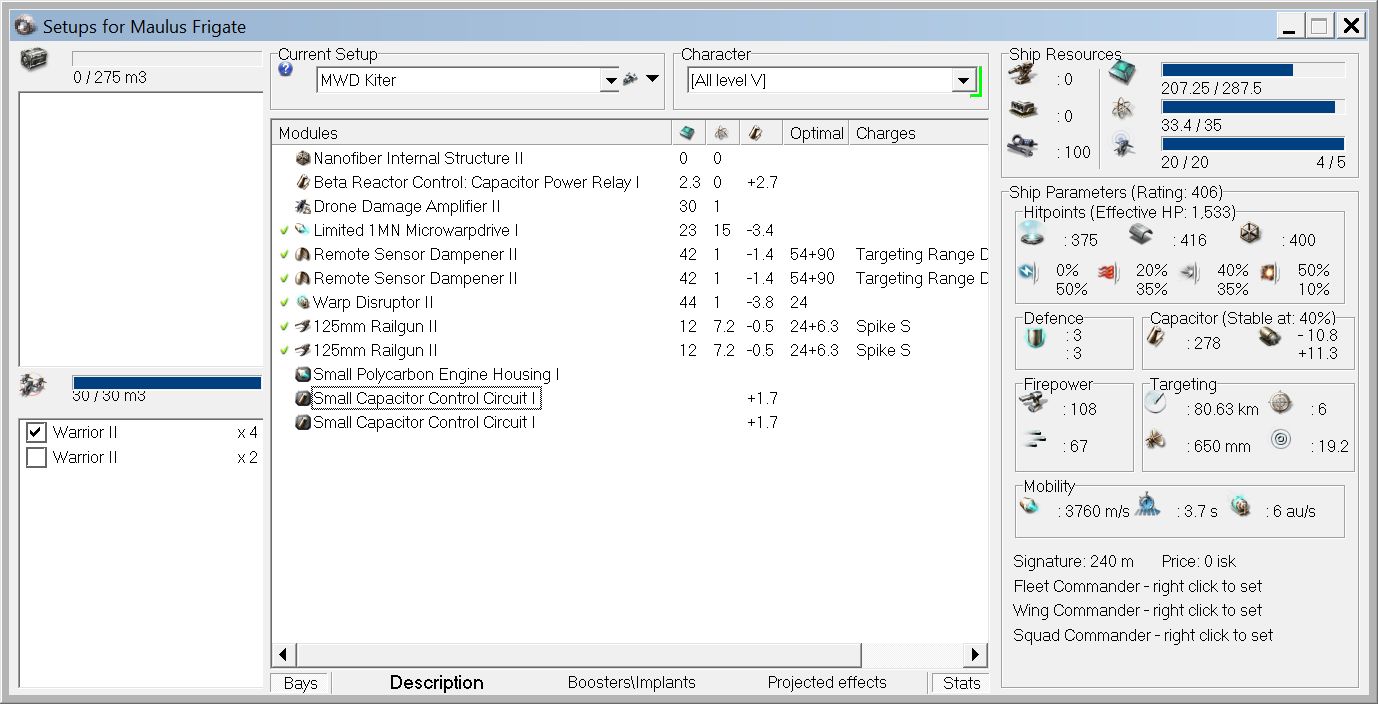
Task: Click the module list scrollbar left arrow
Action: point(283,655)
